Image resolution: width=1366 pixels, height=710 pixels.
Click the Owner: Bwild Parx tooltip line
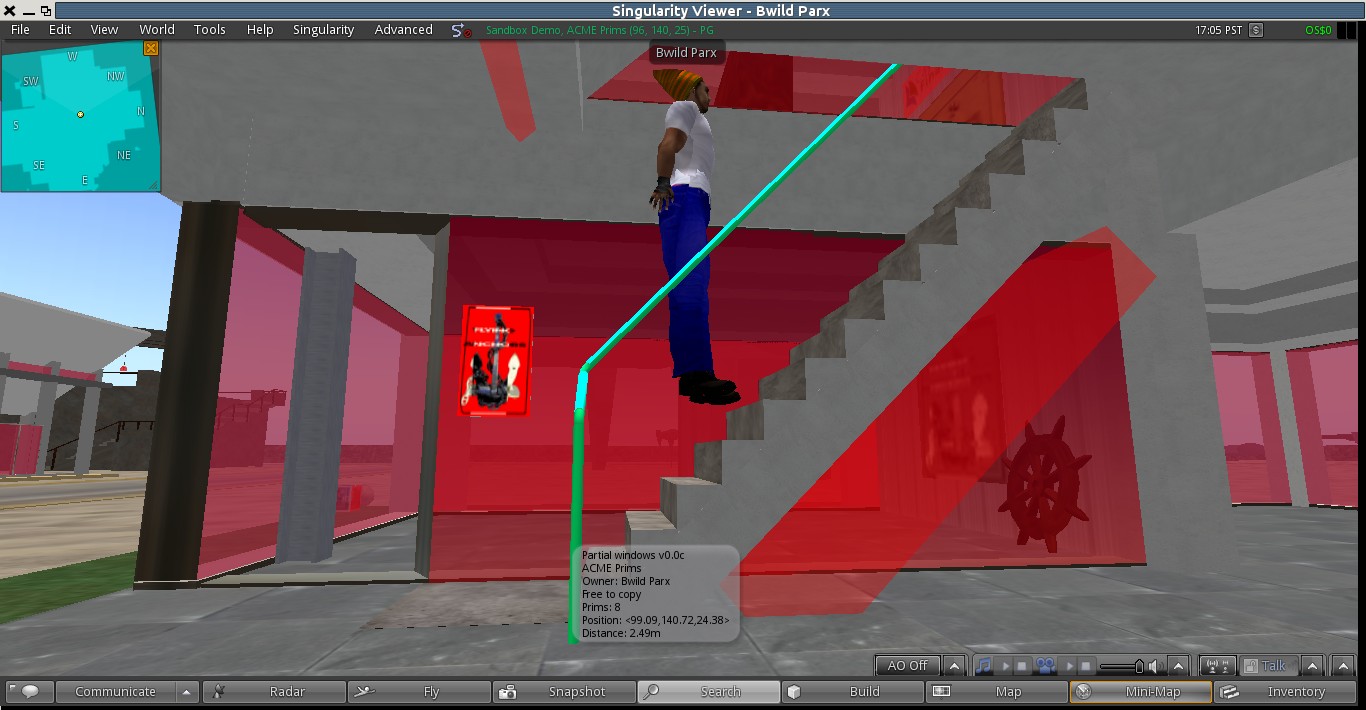[x=626, y=581]
